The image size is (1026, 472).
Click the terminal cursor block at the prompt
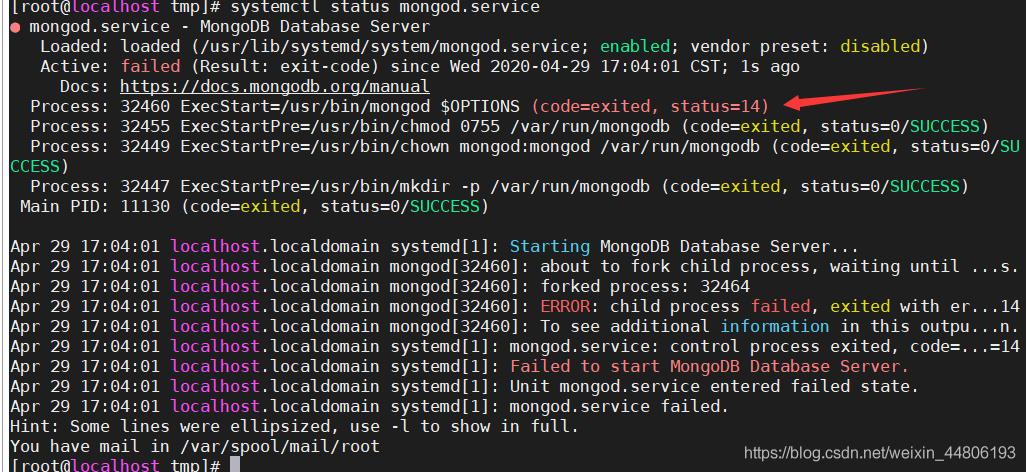tap(235, 465)
